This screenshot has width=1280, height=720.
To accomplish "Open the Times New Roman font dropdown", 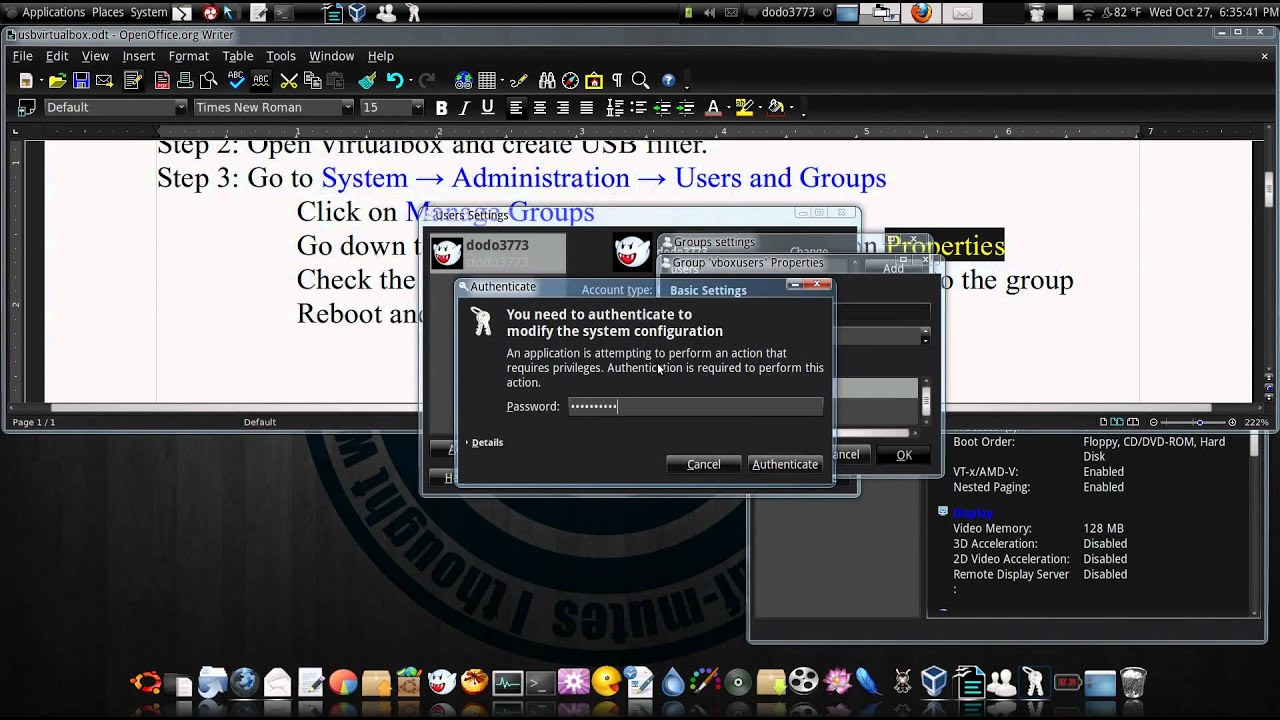I will coord(347,107).
